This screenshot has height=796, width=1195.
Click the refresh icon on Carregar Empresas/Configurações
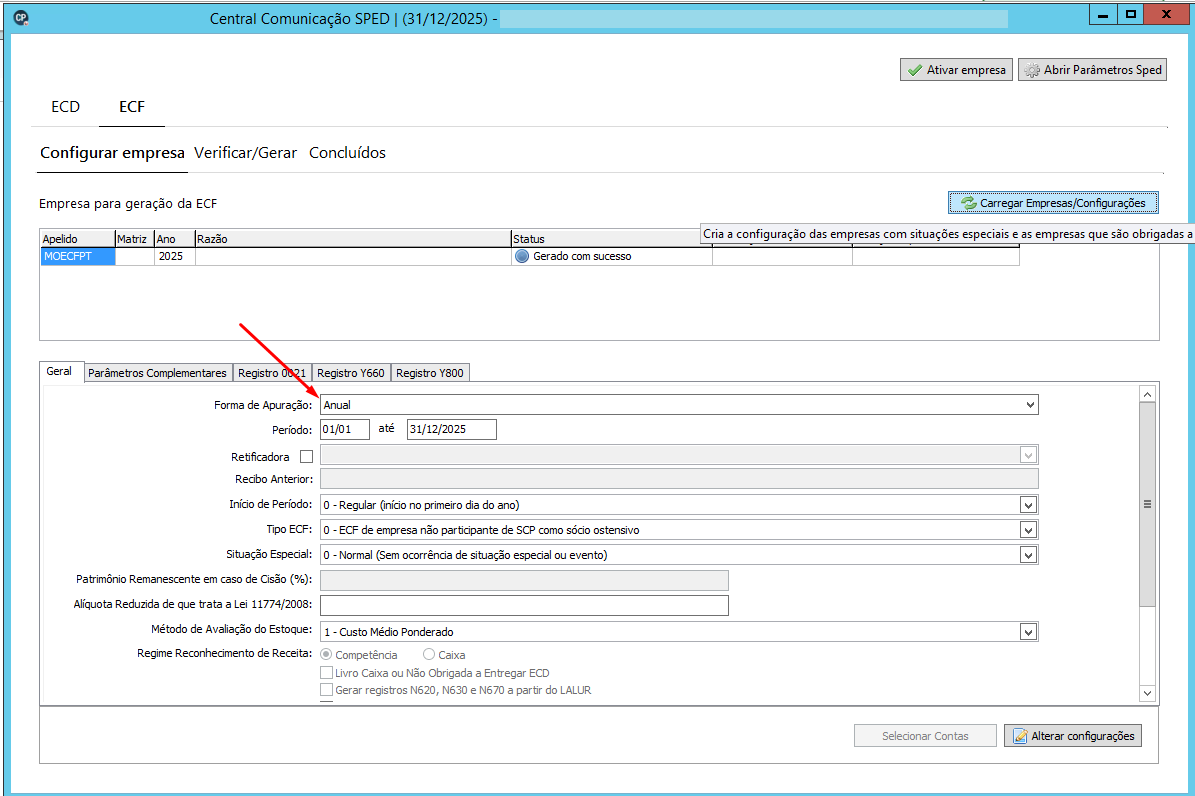[969, 203]
